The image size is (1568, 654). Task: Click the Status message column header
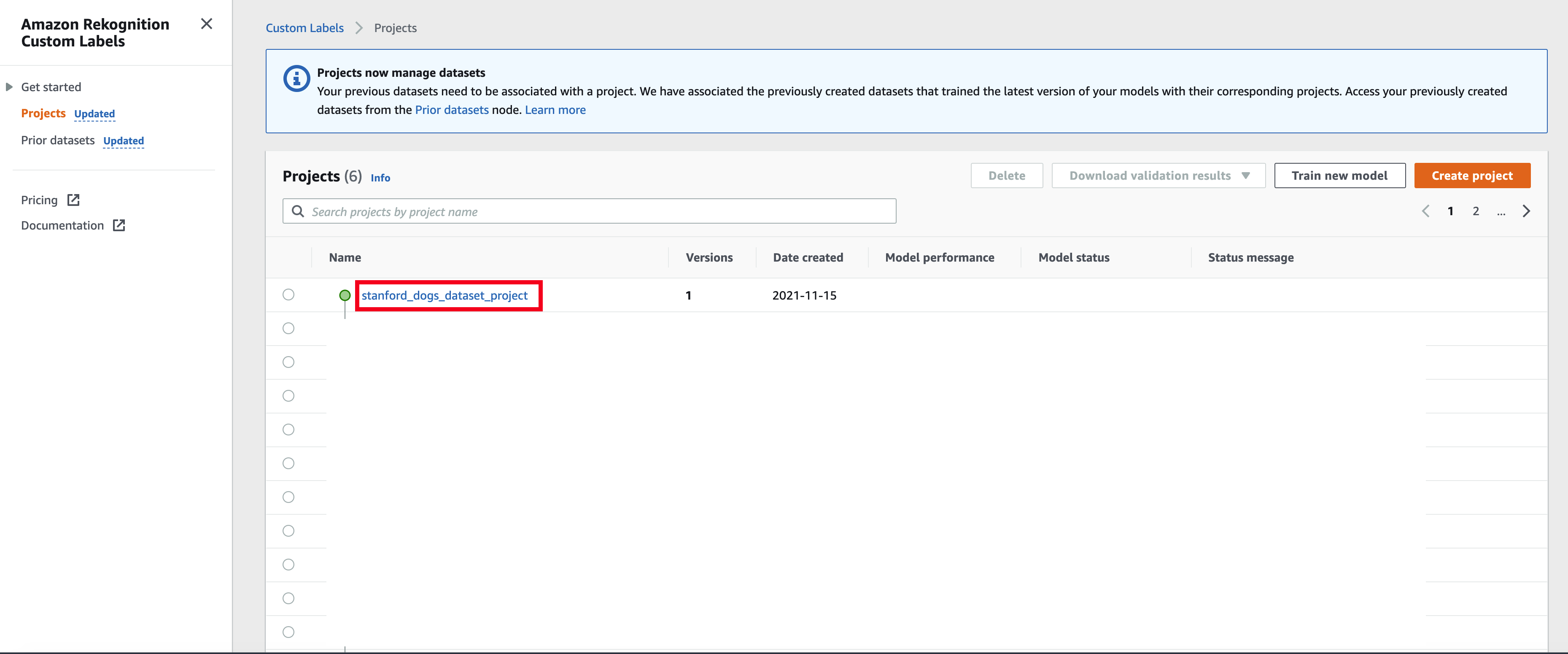(1251, 257)
